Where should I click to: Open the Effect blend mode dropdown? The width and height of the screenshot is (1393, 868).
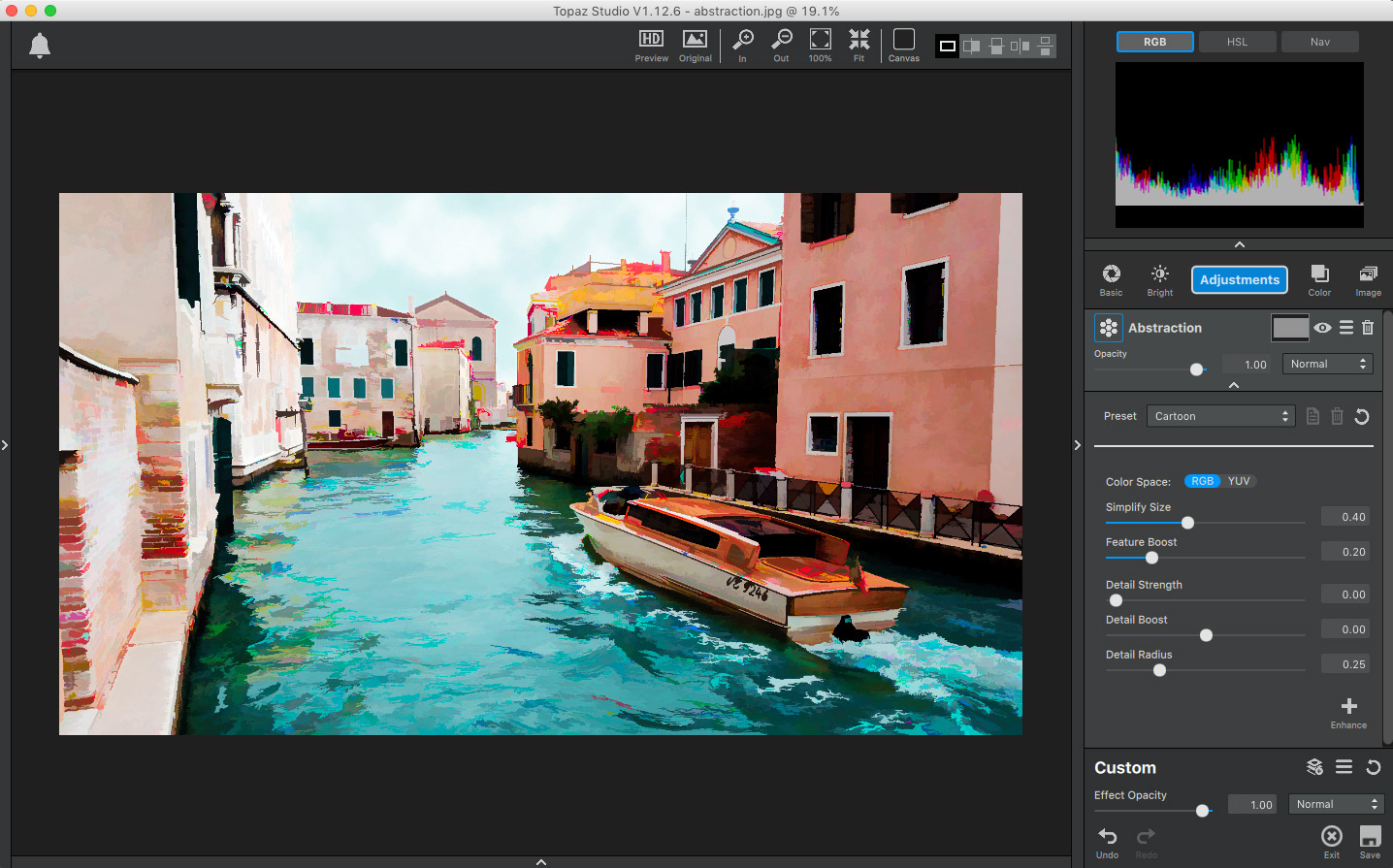1336,804
